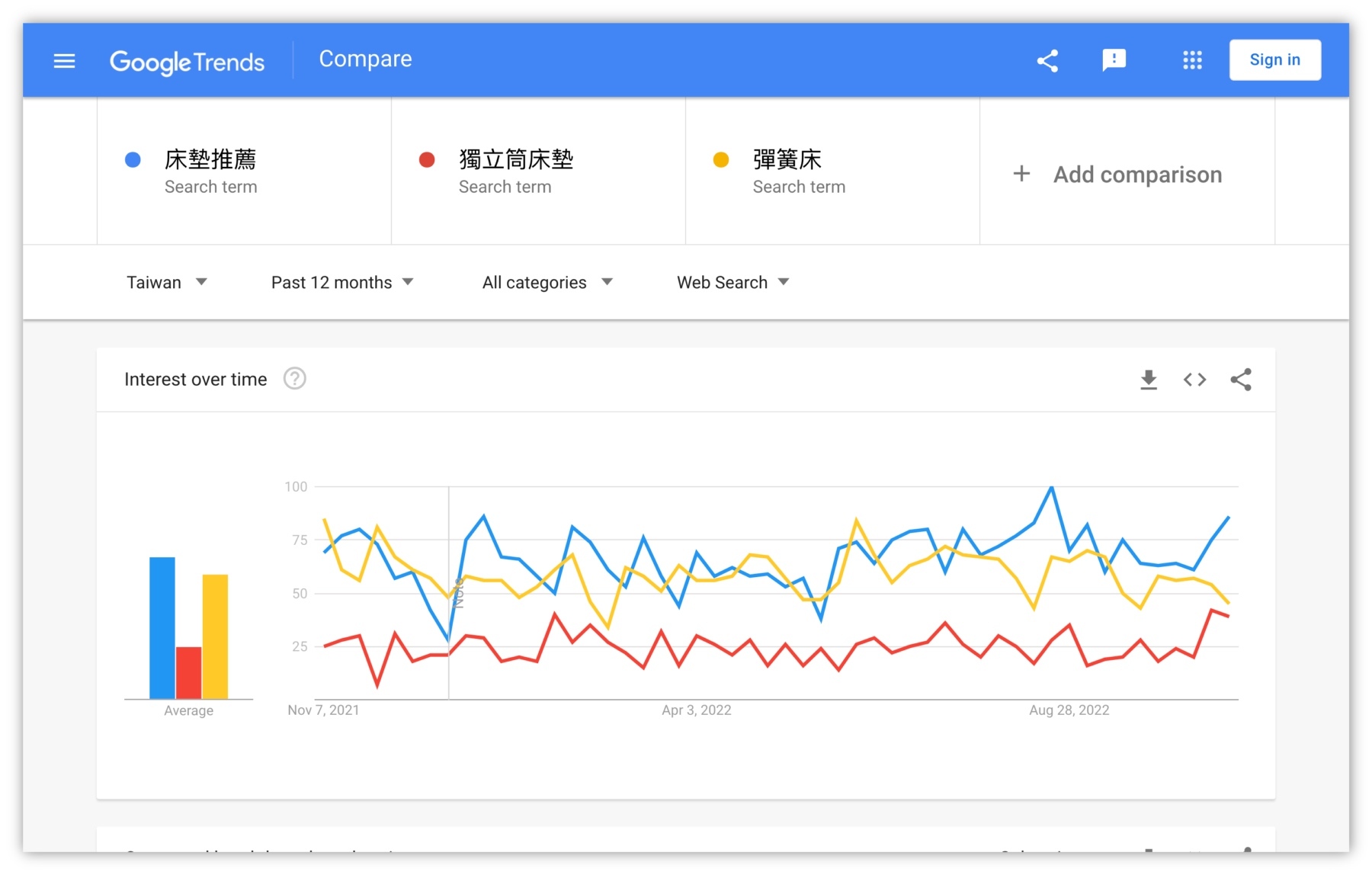This screenshot has height=875, width=1372.
Task: Click the download CSV icon on Interest over time
Action: coord(1149,379)
